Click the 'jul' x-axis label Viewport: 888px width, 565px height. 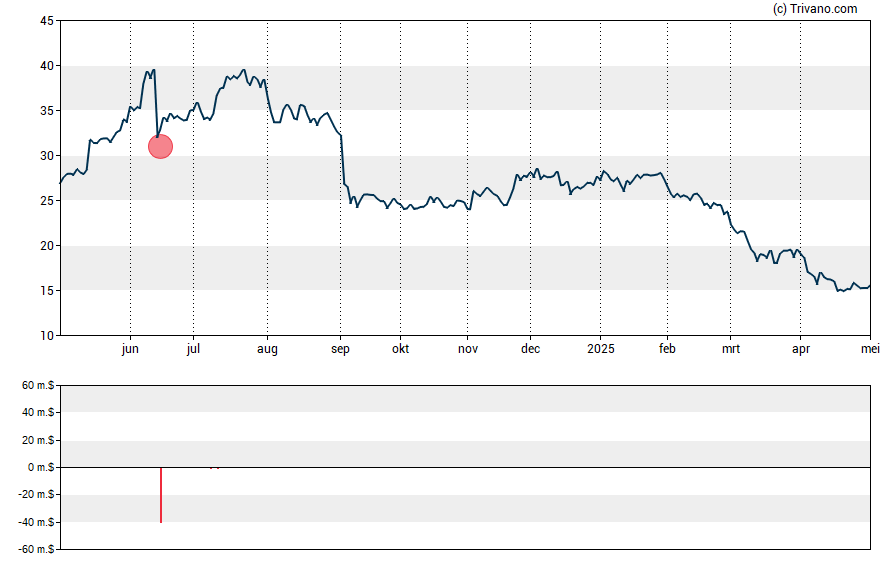coord(193,349)
